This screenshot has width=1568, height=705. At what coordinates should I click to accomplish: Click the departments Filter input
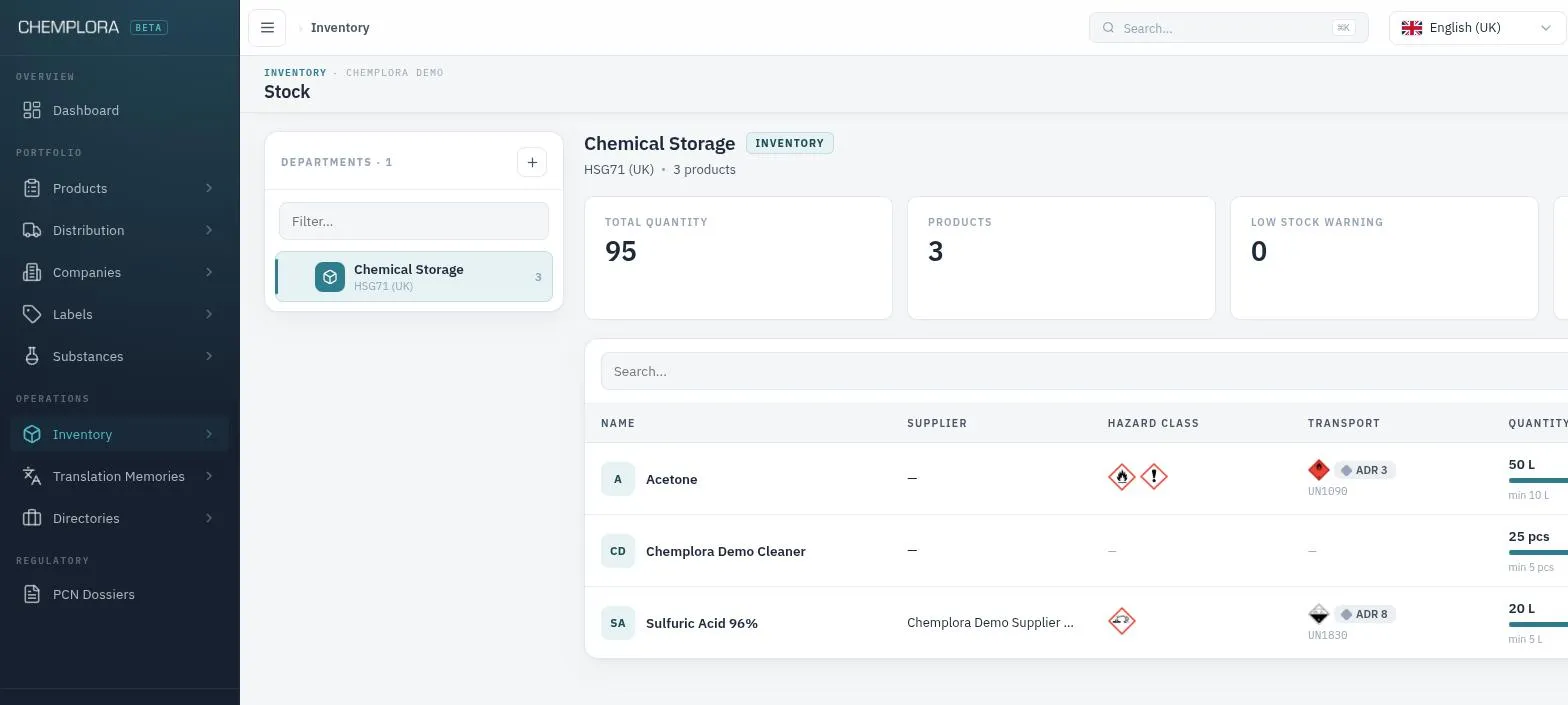[x=414, y=221]
